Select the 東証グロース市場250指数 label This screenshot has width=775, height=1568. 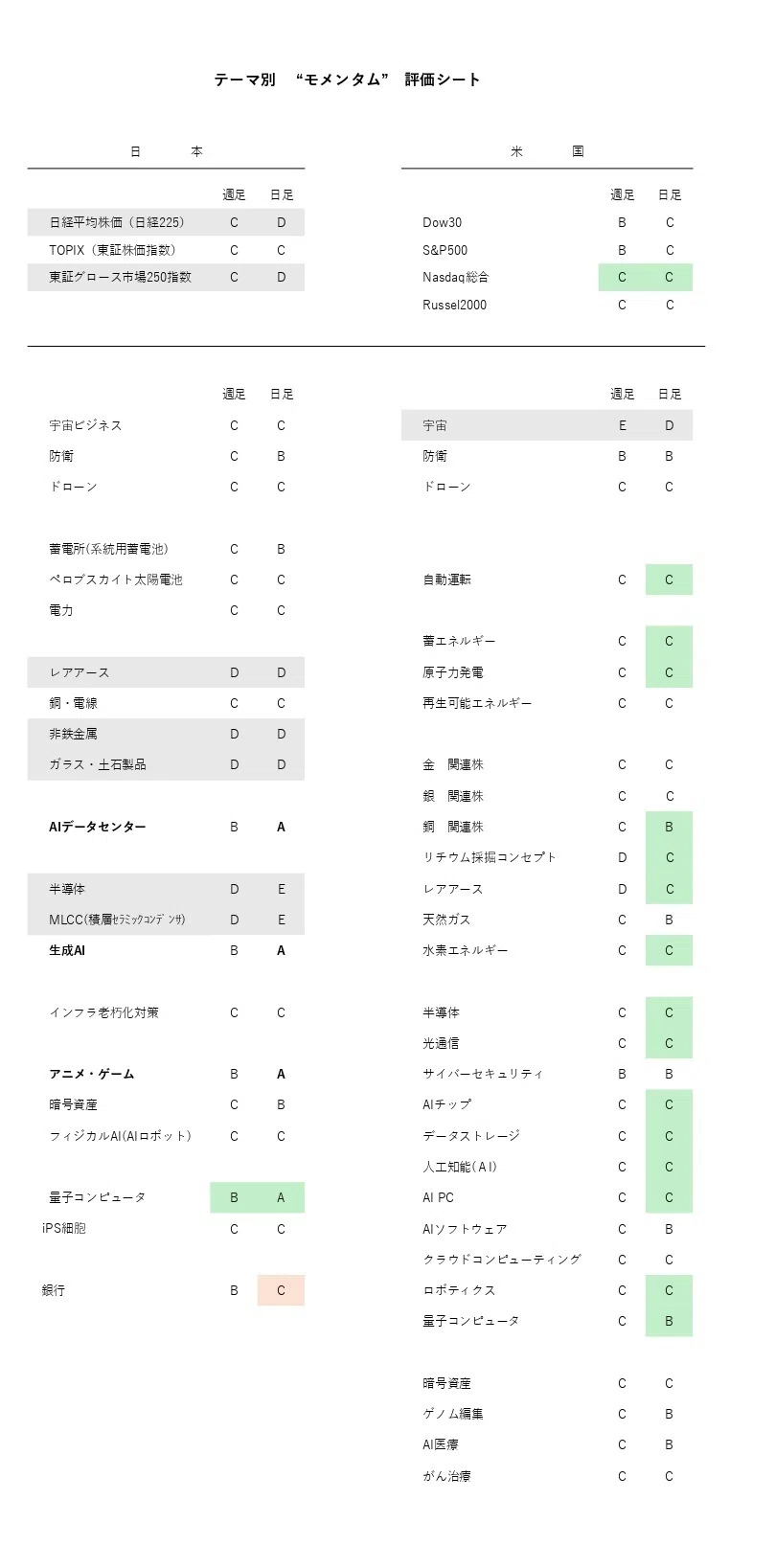click(120, 277)
